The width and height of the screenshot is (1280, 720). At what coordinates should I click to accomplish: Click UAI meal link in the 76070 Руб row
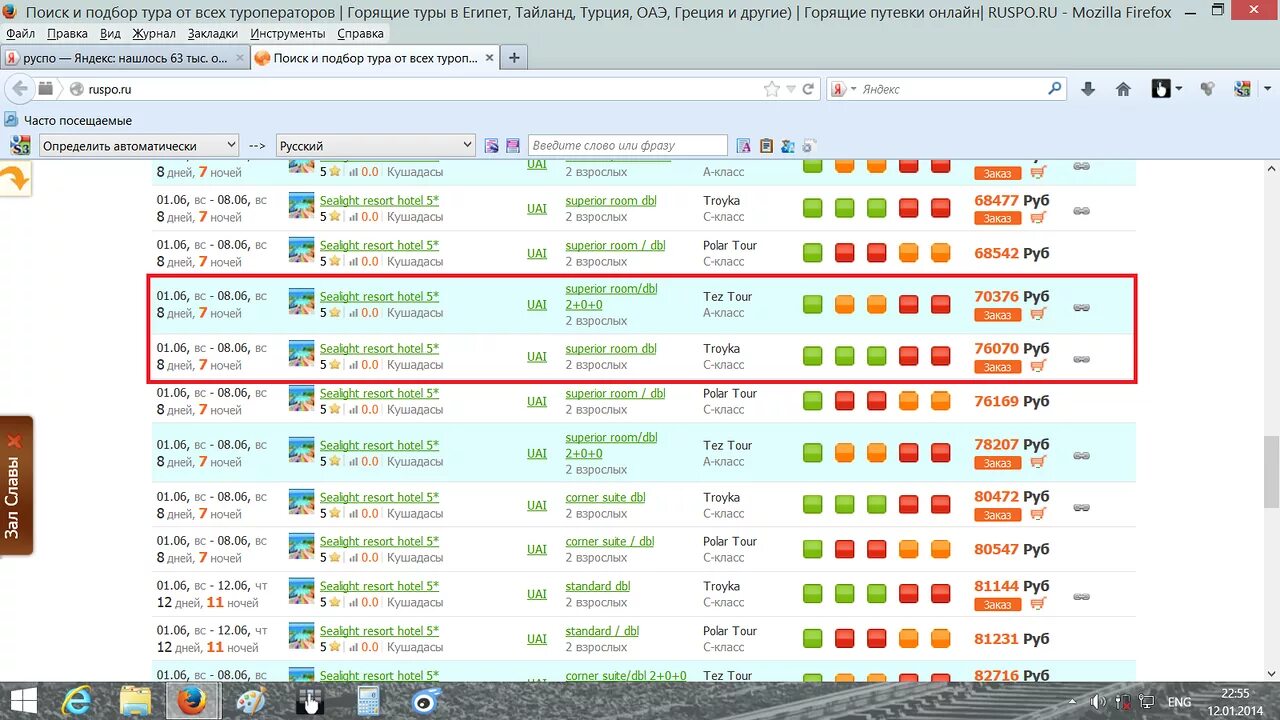[537, 357]
